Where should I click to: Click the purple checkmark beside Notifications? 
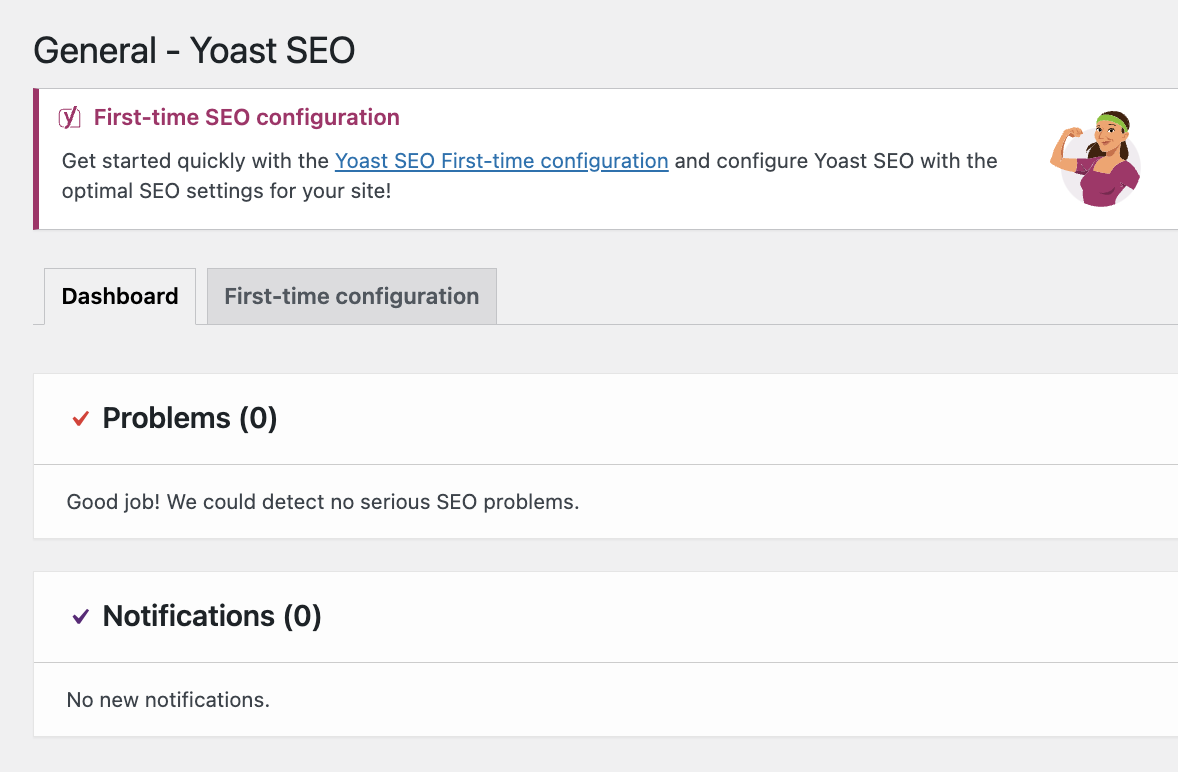tap(80, 617)
